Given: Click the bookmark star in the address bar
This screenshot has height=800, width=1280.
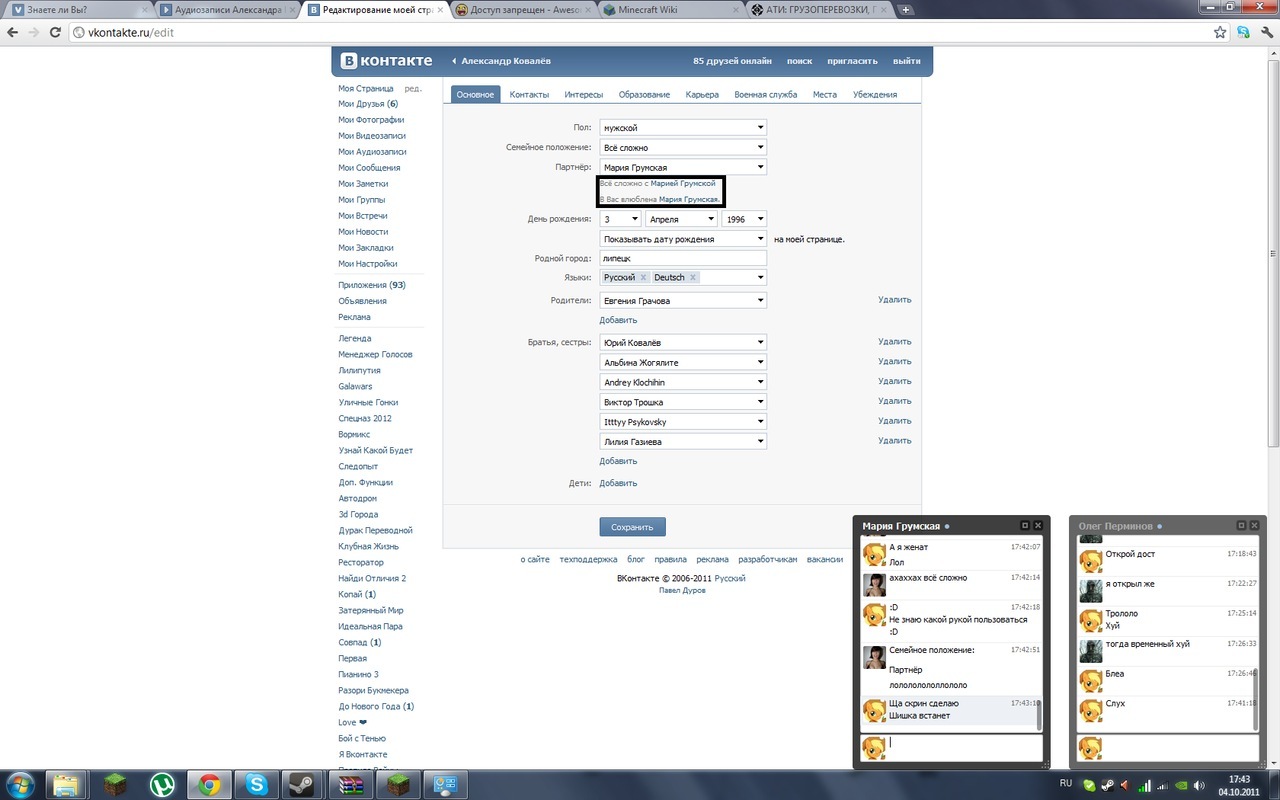Looking at the screenshot, I should click(x=1220, y=32).
